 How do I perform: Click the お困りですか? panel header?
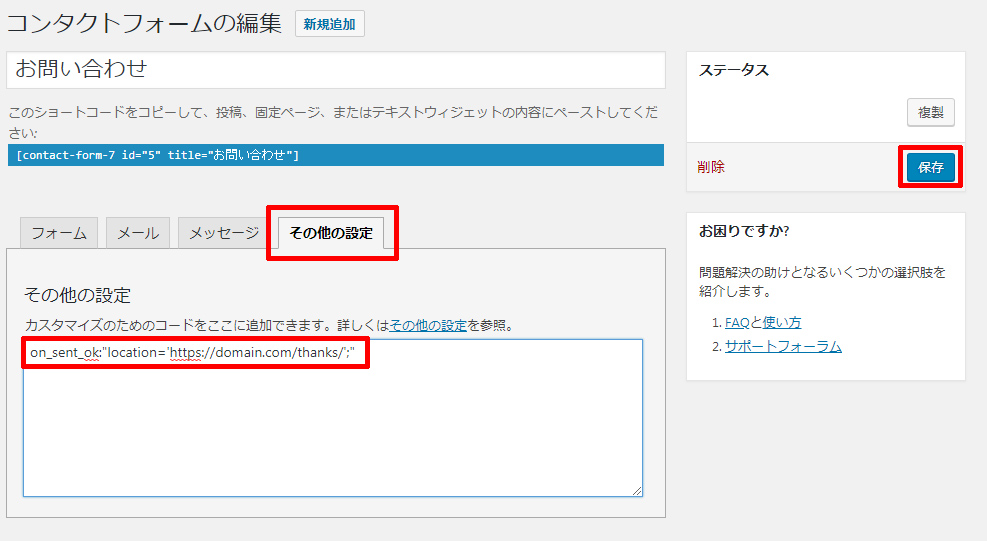[x=744, y=231]
